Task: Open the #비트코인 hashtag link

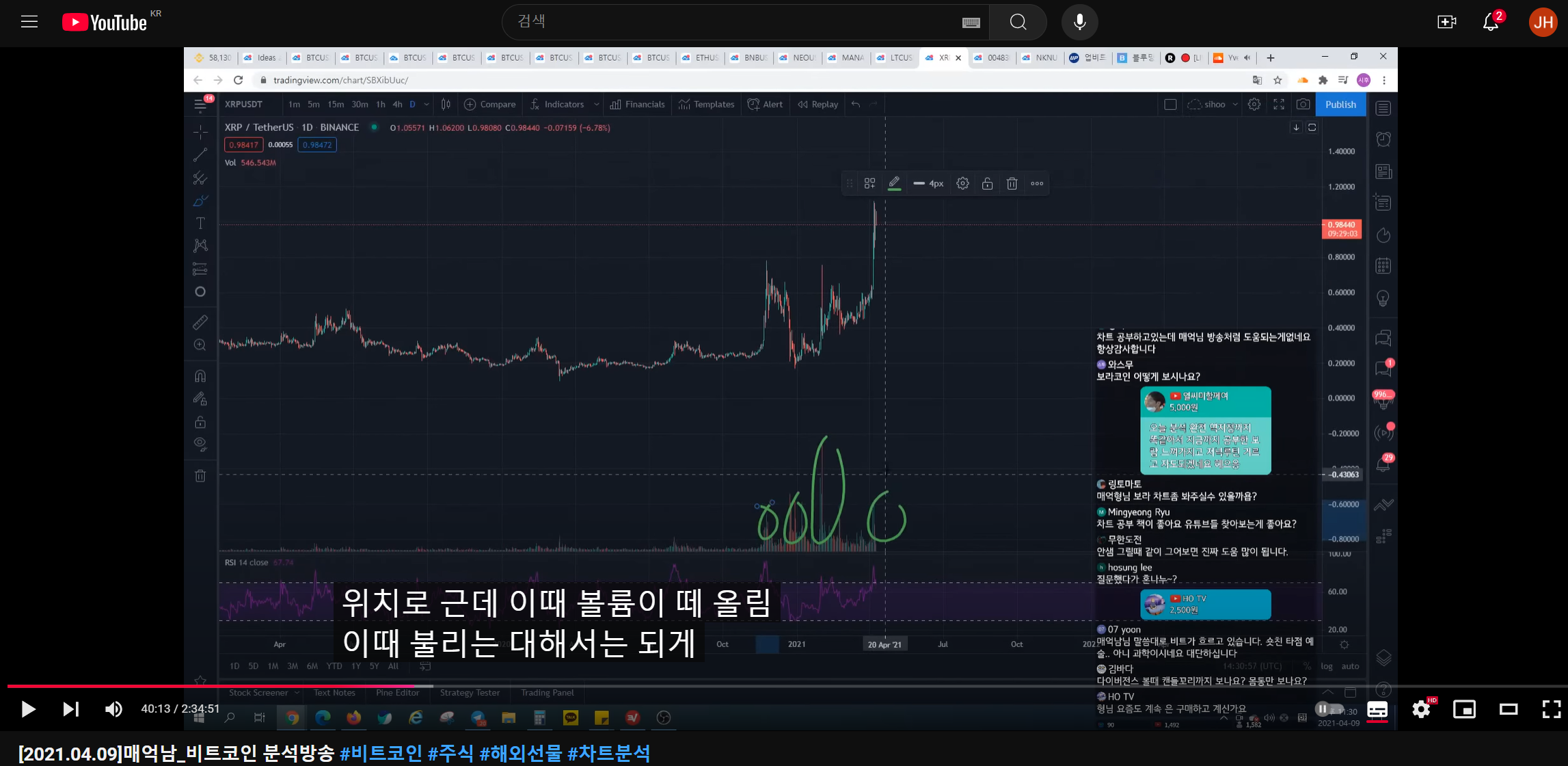Action: (381, 753)
